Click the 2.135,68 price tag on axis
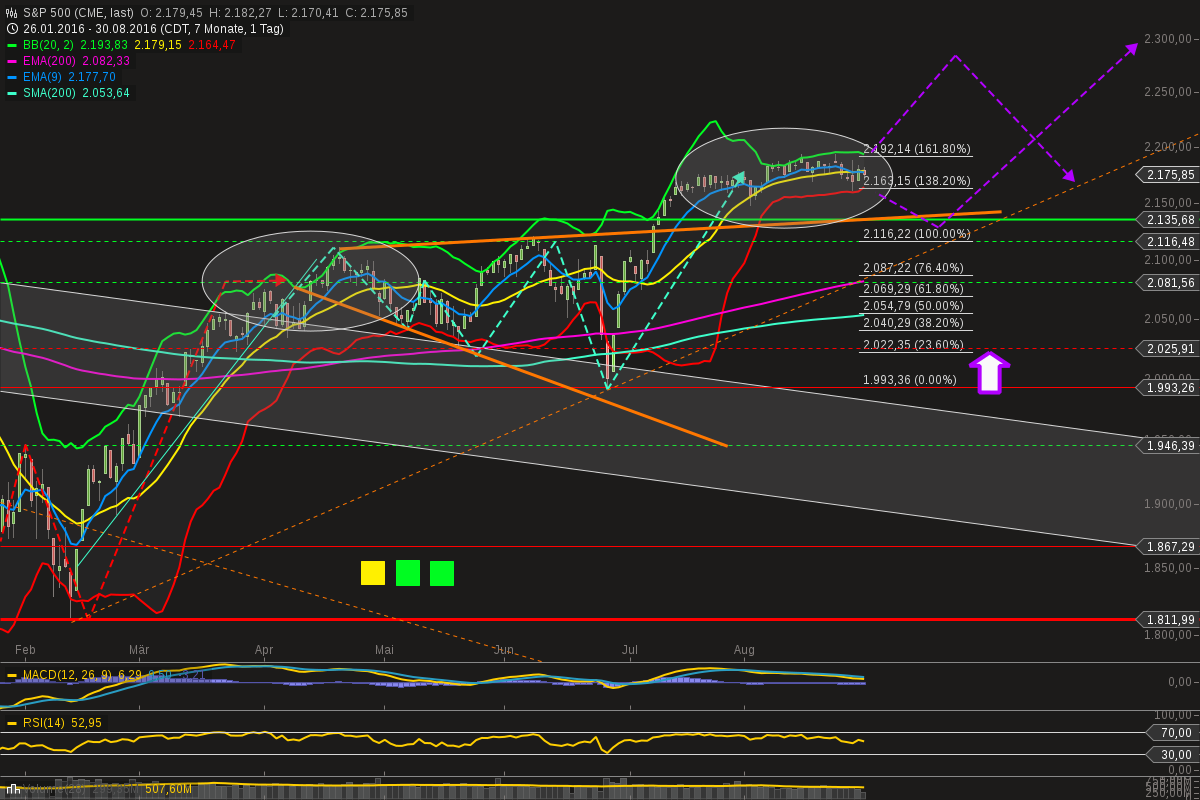Screen dimensions: 1200x800 tap(1169, 219)
